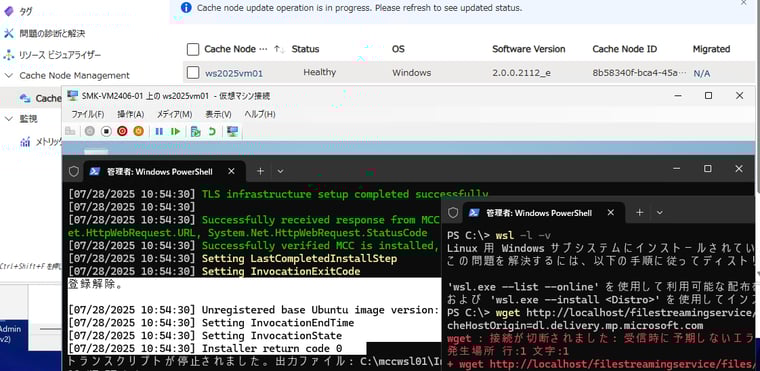Pause the virtual machine
Image resolution: width=760 pixels, height=371 pixels.
click(159, 131)
